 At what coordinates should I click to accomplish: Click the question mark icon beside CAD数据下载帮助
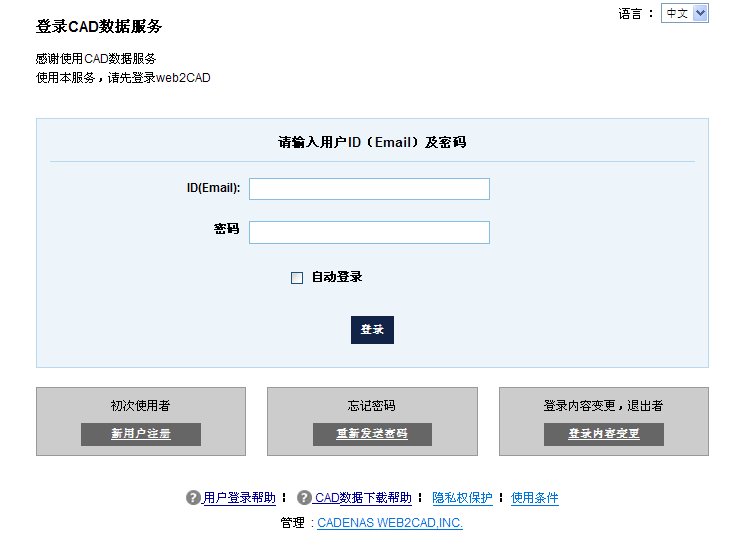click(304, 498)
